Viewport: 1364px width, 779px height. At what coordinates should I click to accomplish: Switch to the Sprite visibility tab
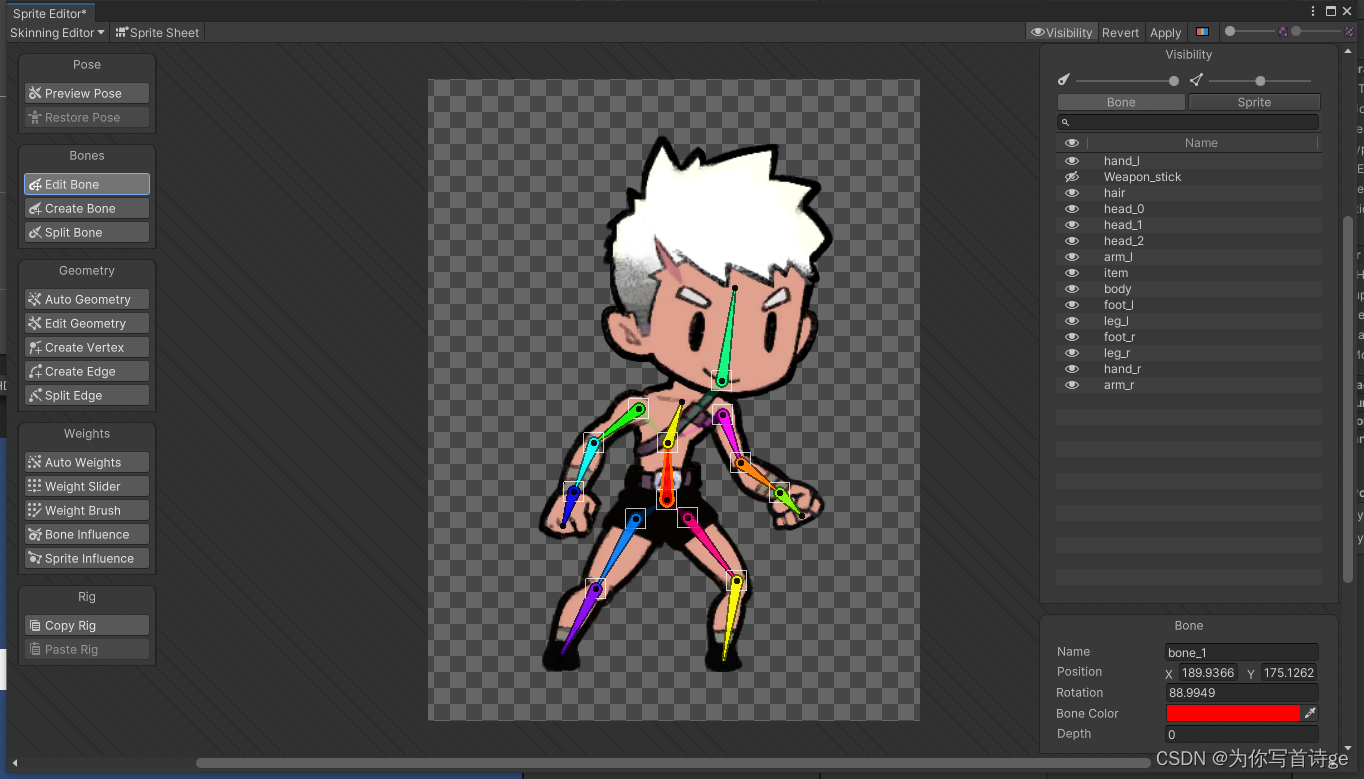click(x=1254, y=102)
